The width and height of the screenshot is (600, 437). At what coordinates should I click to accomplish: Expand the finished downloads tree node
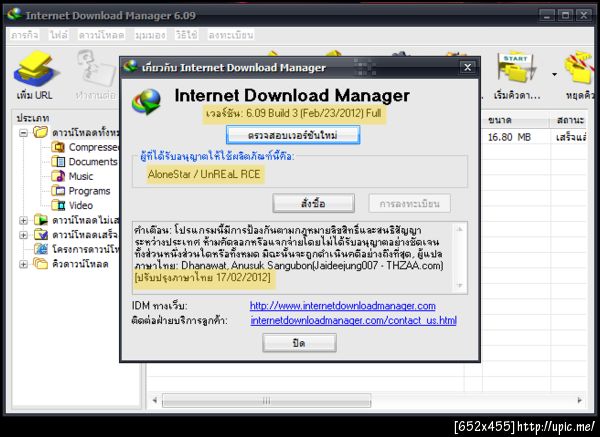click(23, 235)
